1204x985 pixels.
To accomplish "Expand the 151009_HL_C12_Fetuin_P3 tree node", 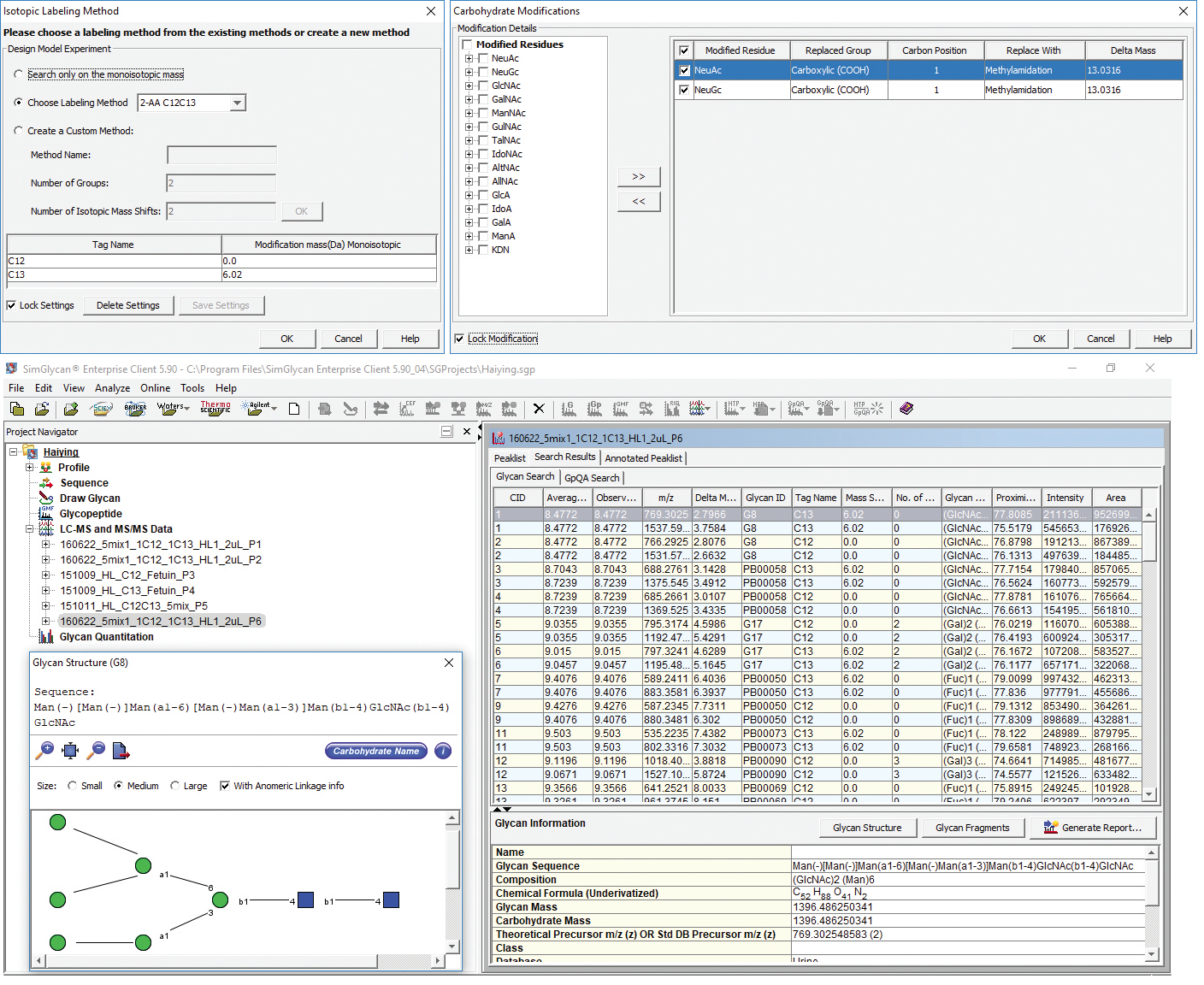I will pyautogui.click(x=46, y=575).
